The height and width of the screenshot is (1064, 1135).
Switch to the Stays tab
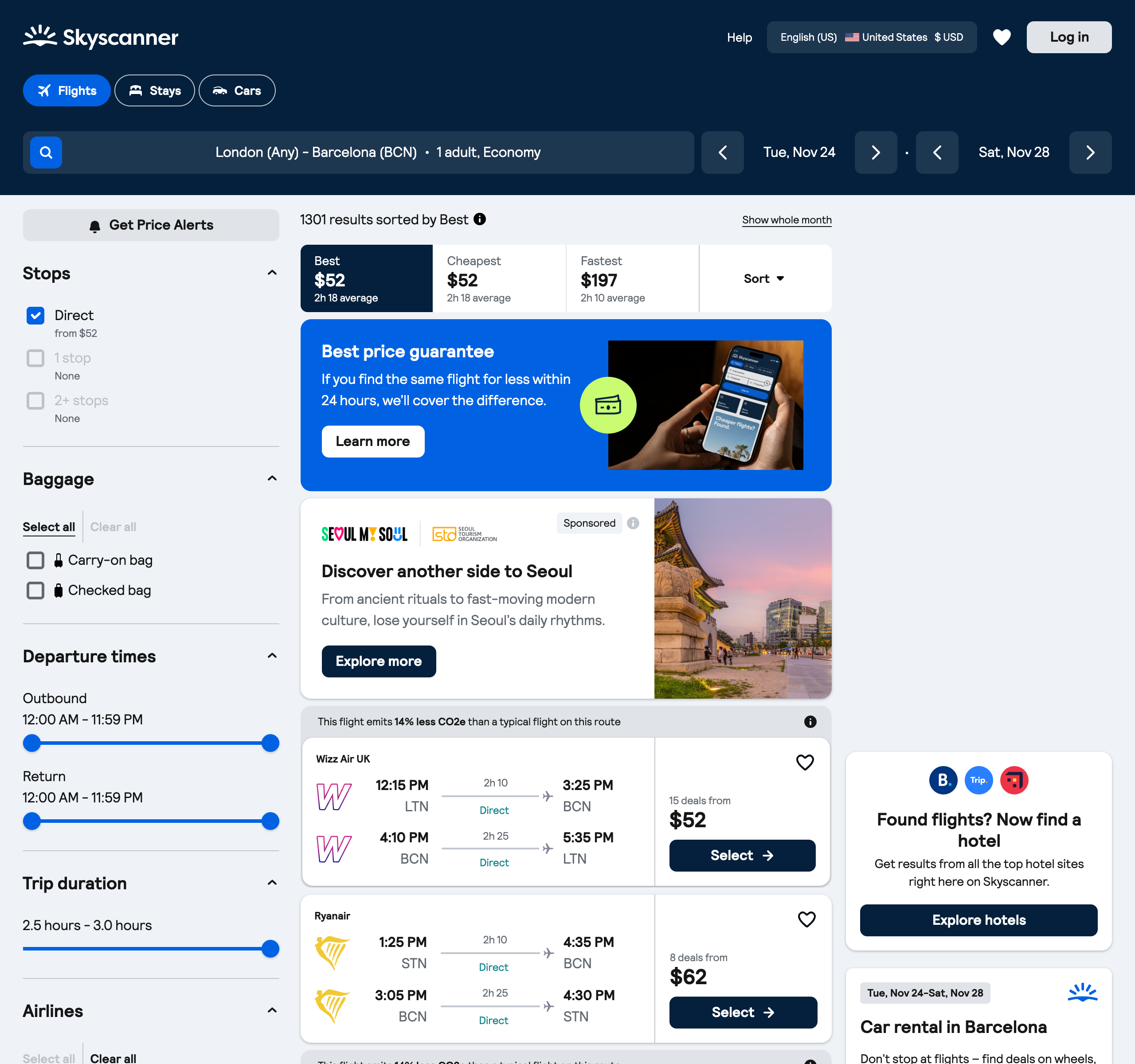154,91
